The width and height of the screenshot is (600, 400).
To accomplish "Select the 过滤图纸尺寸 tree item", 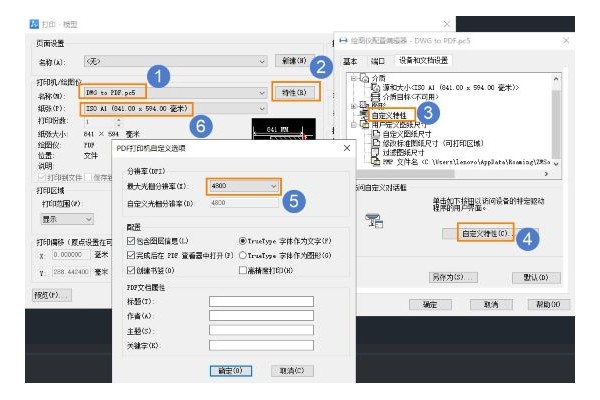I will pyautogui.click(x=403, y=152).
